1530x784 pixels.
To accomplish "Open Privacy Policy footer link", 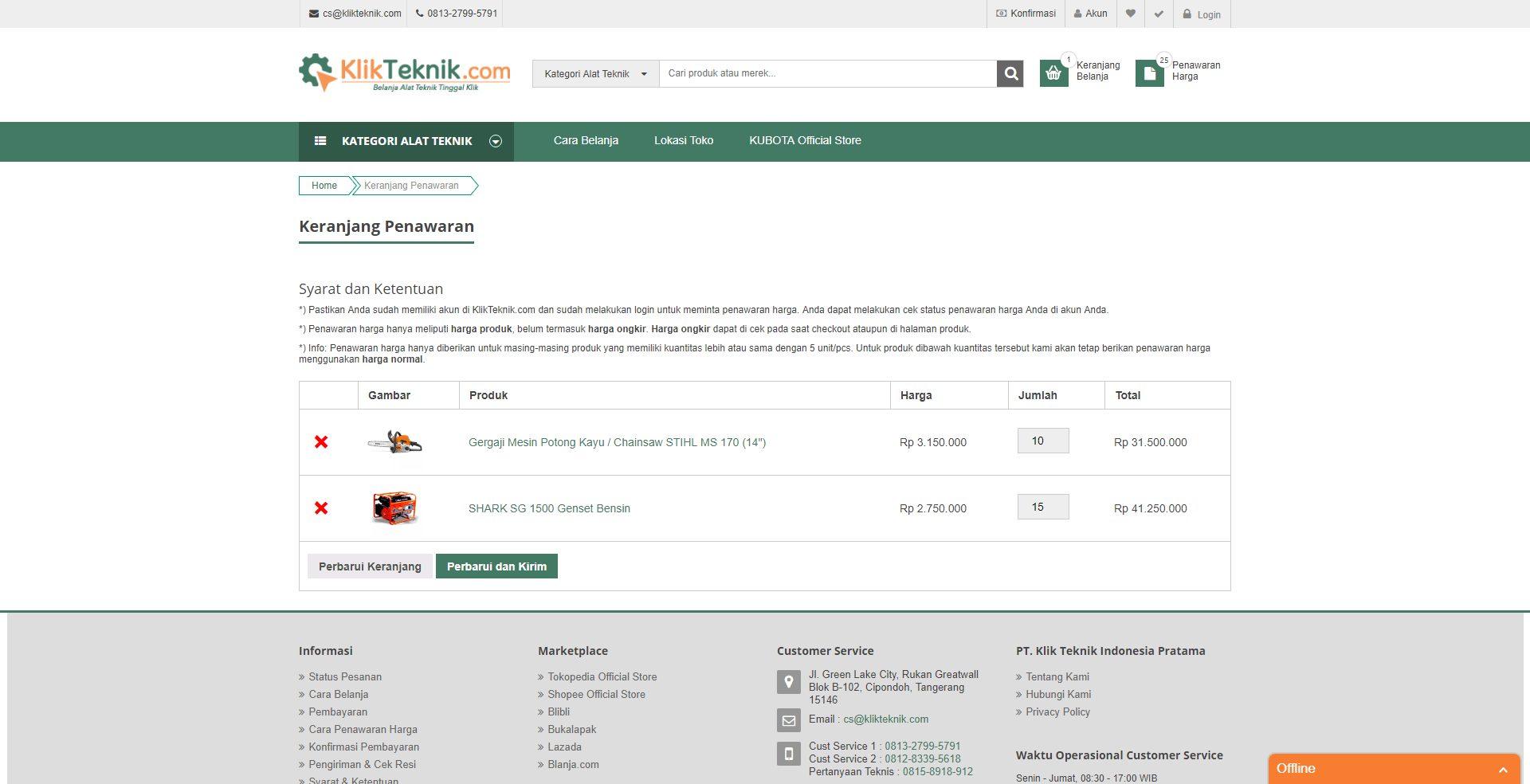I will tap(1057, 711).
